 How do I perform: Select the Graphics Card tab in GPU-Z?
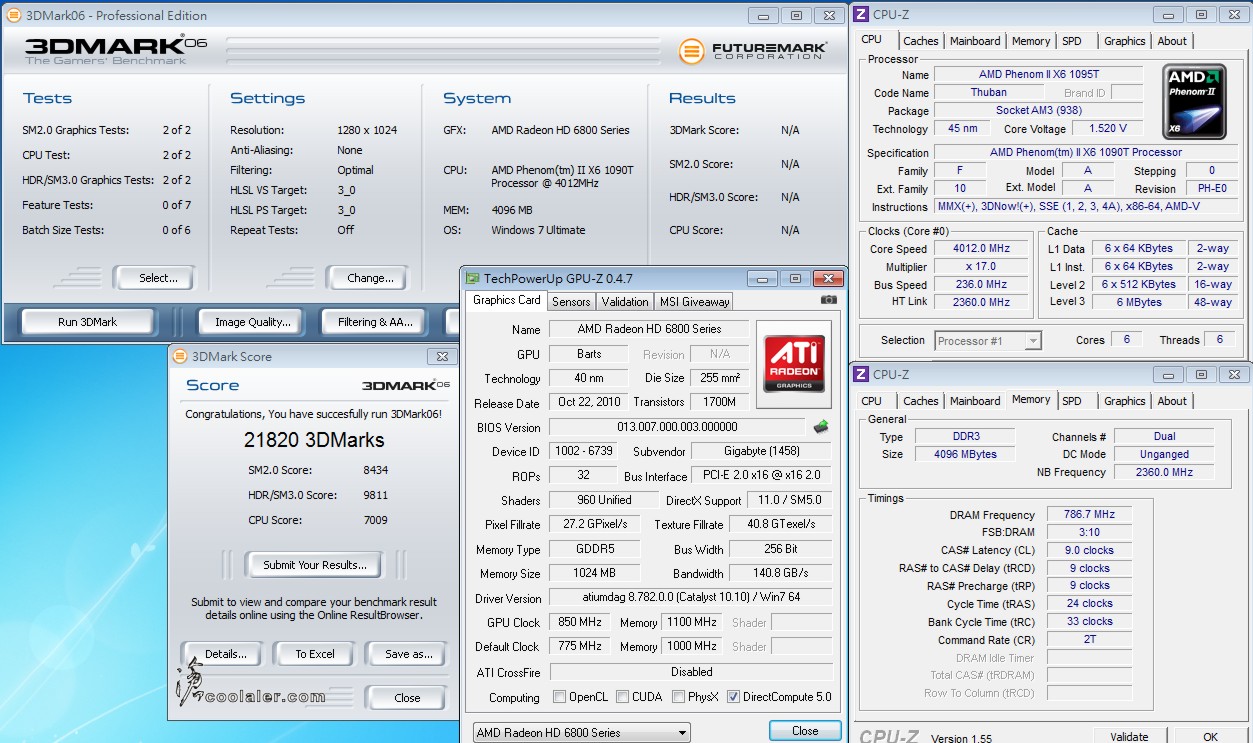506,300
